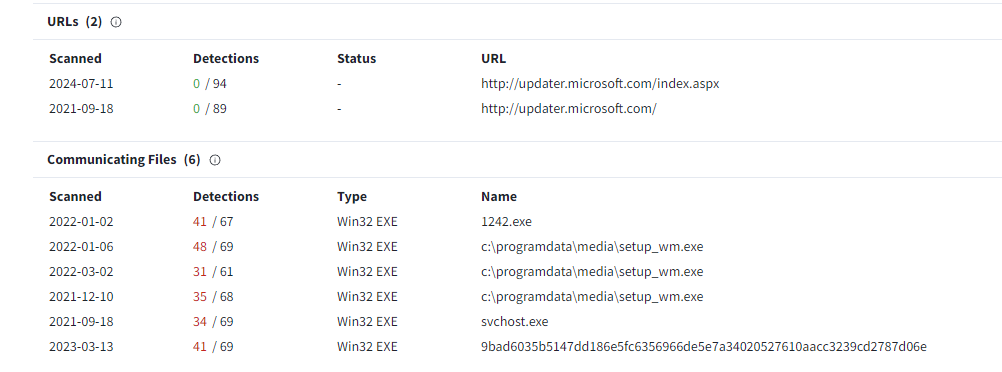Click Win32 EXE type in svchost.exe row
The width and height of the screenshot is (1002, 372).
367,322
